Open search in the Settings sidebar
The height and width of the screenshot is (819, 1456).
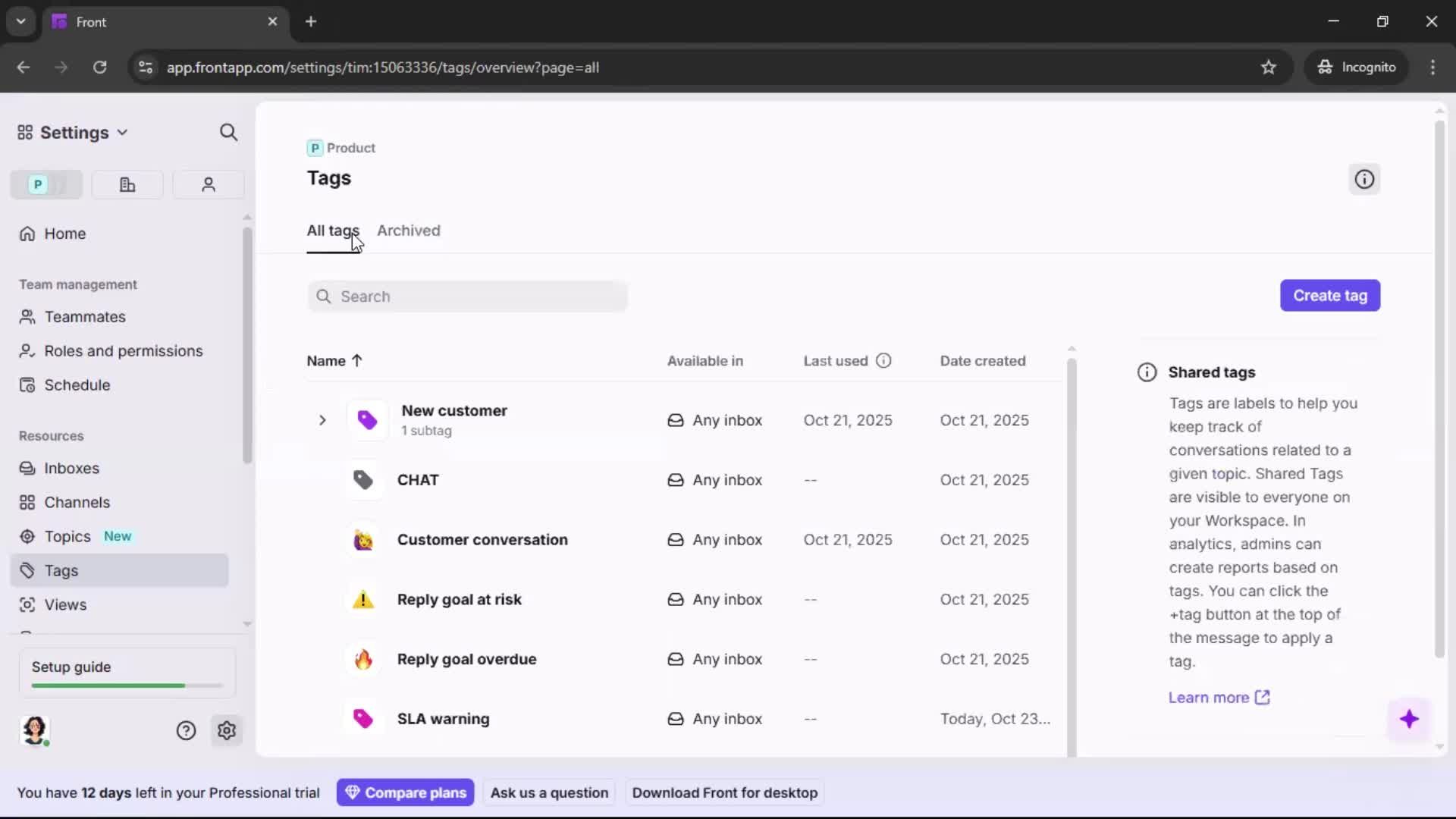228,132
